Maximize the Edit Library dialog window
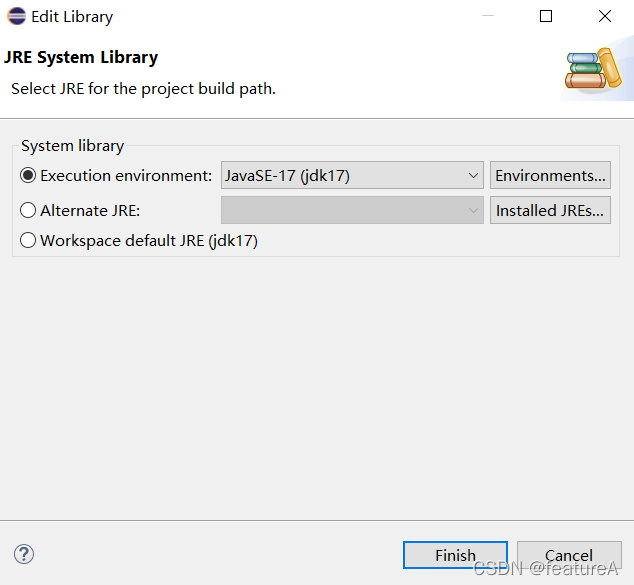634x585 pixels. (x=546, y=16)
